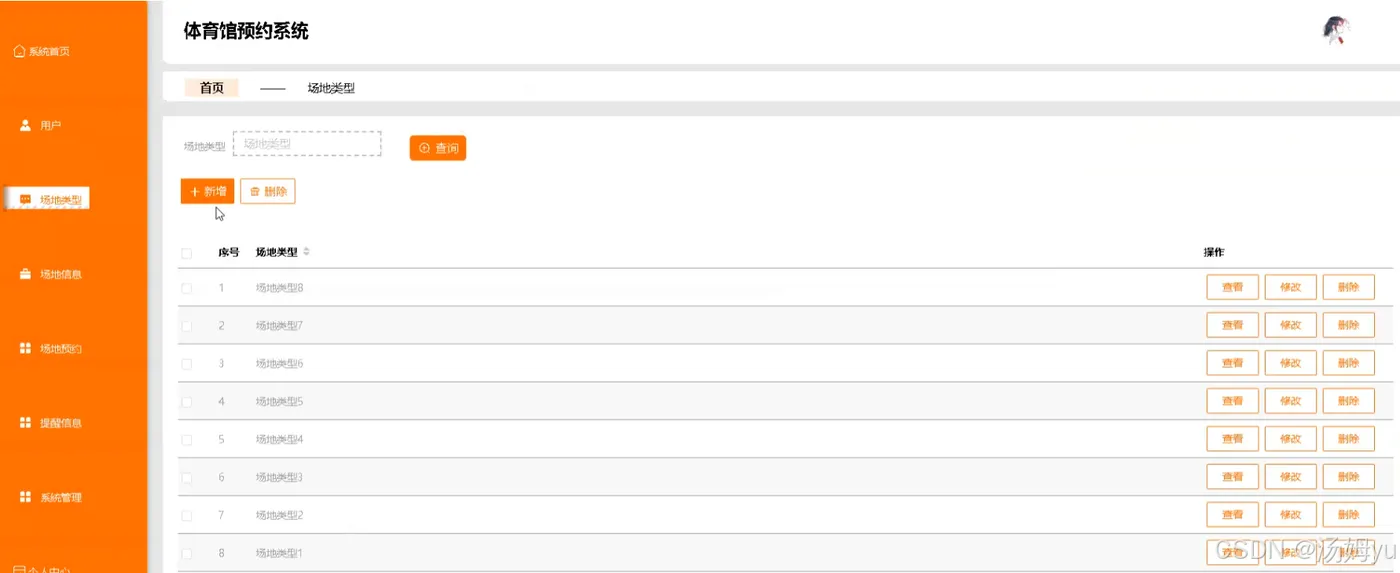Click the 场地信息 briefcase icon
1400x573 pixels.
pyautogui.click(x=26, y=274)
